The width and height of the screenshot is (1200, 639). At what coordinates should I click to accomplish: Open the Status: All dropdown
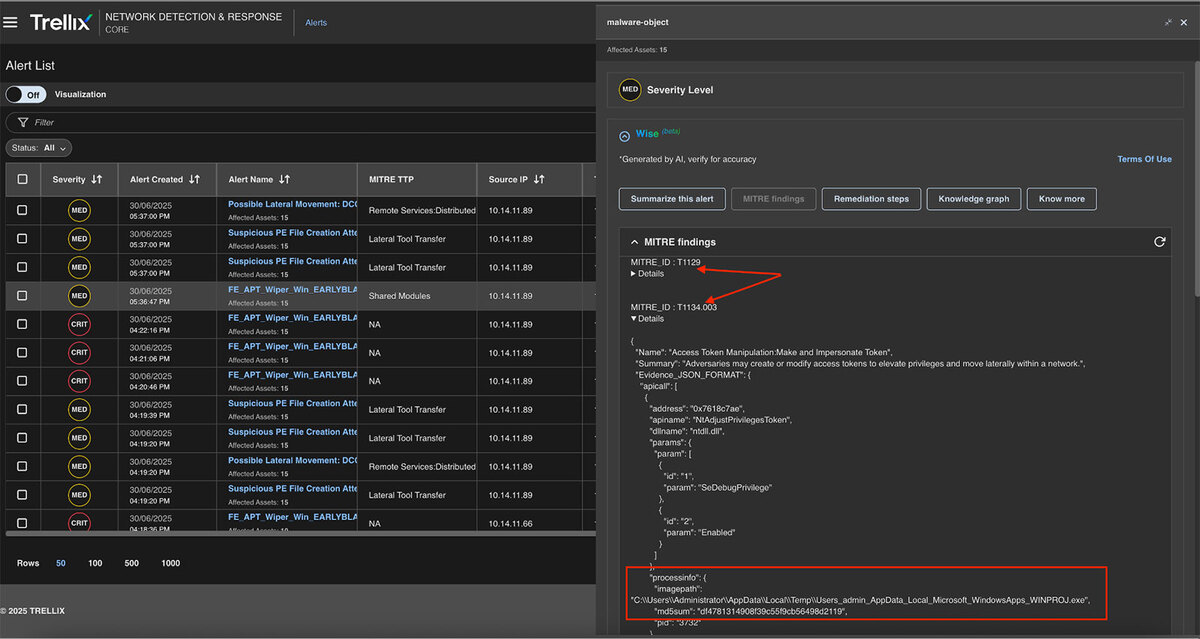point(39,148)
